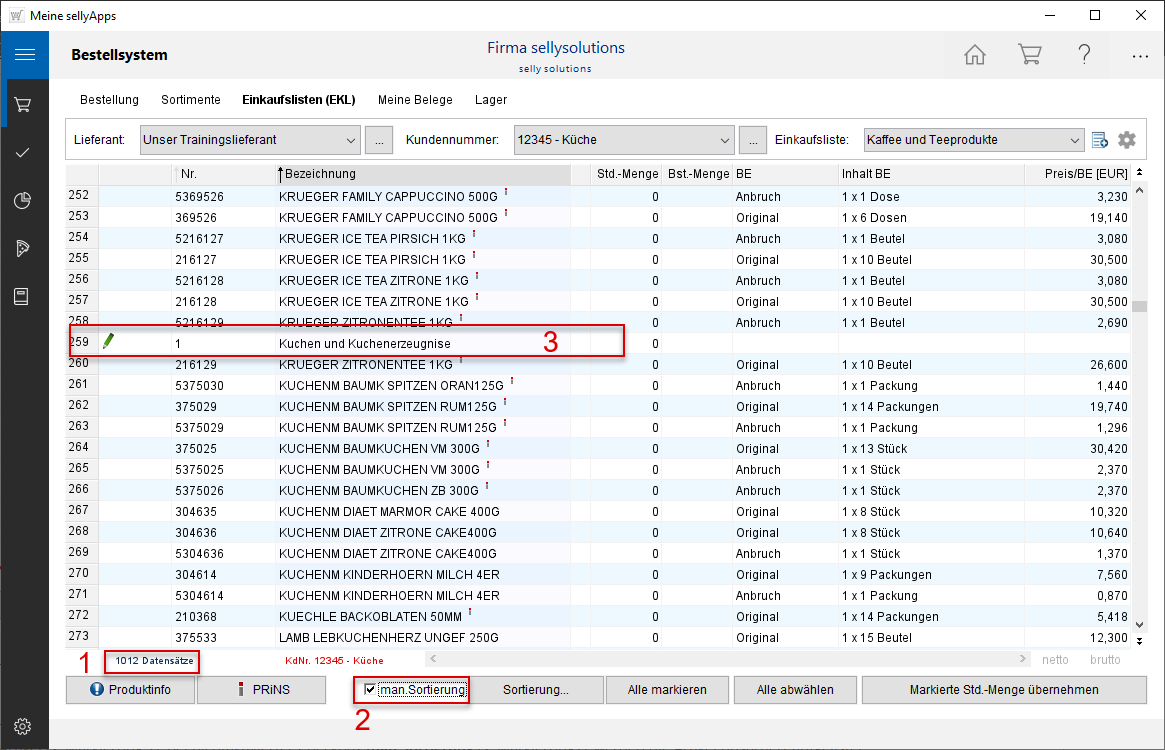This screenshot has height=750, width=1165.
Task: Open the hamburger menu in sidebar
Action: 24,55
